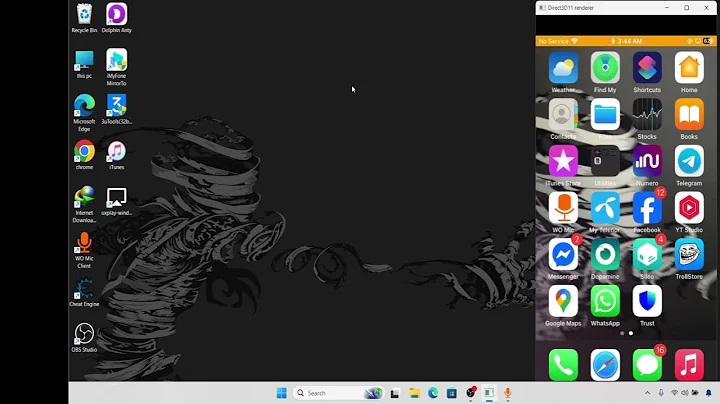Open Task View from the taskbar
The image size is (720, 404).
click(x=394, y=393)
